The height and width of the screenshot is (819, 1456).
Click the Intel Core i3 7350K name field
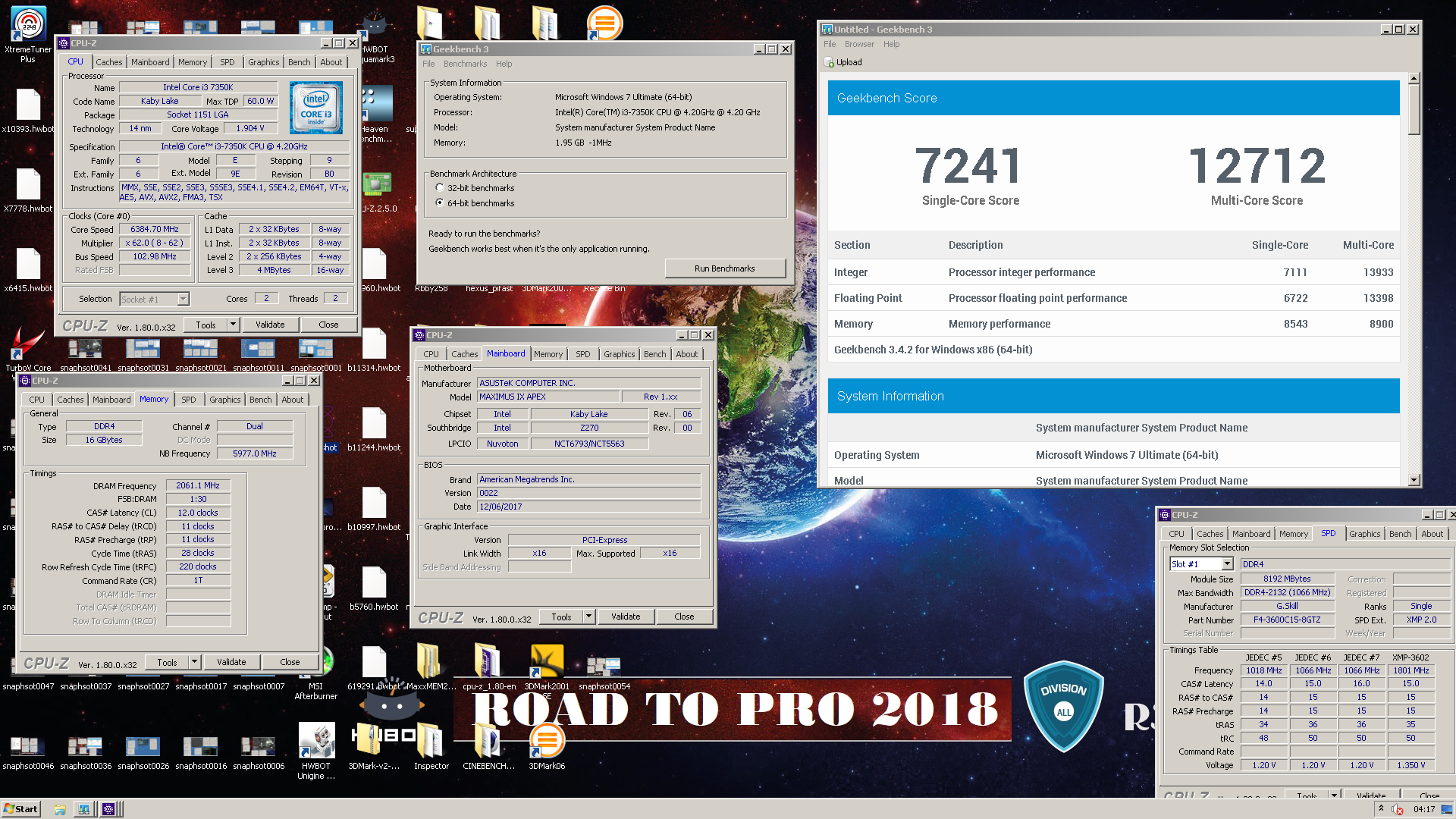coord(198,87)
